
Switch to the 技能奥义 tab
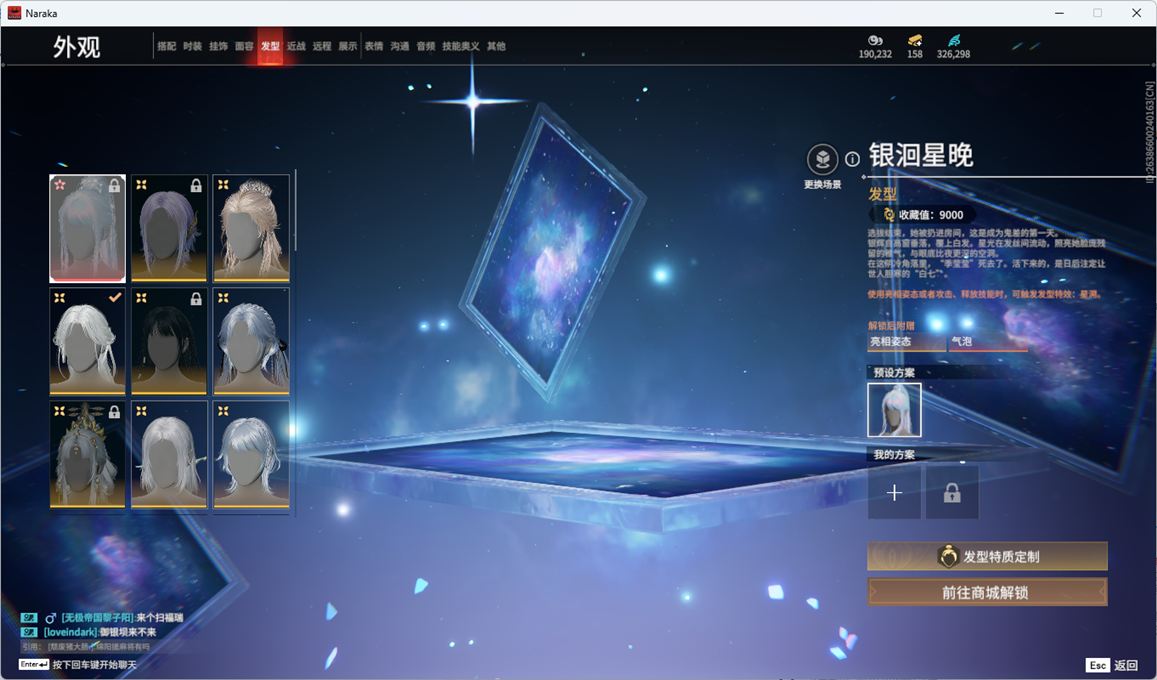click(x=460, y=46)
